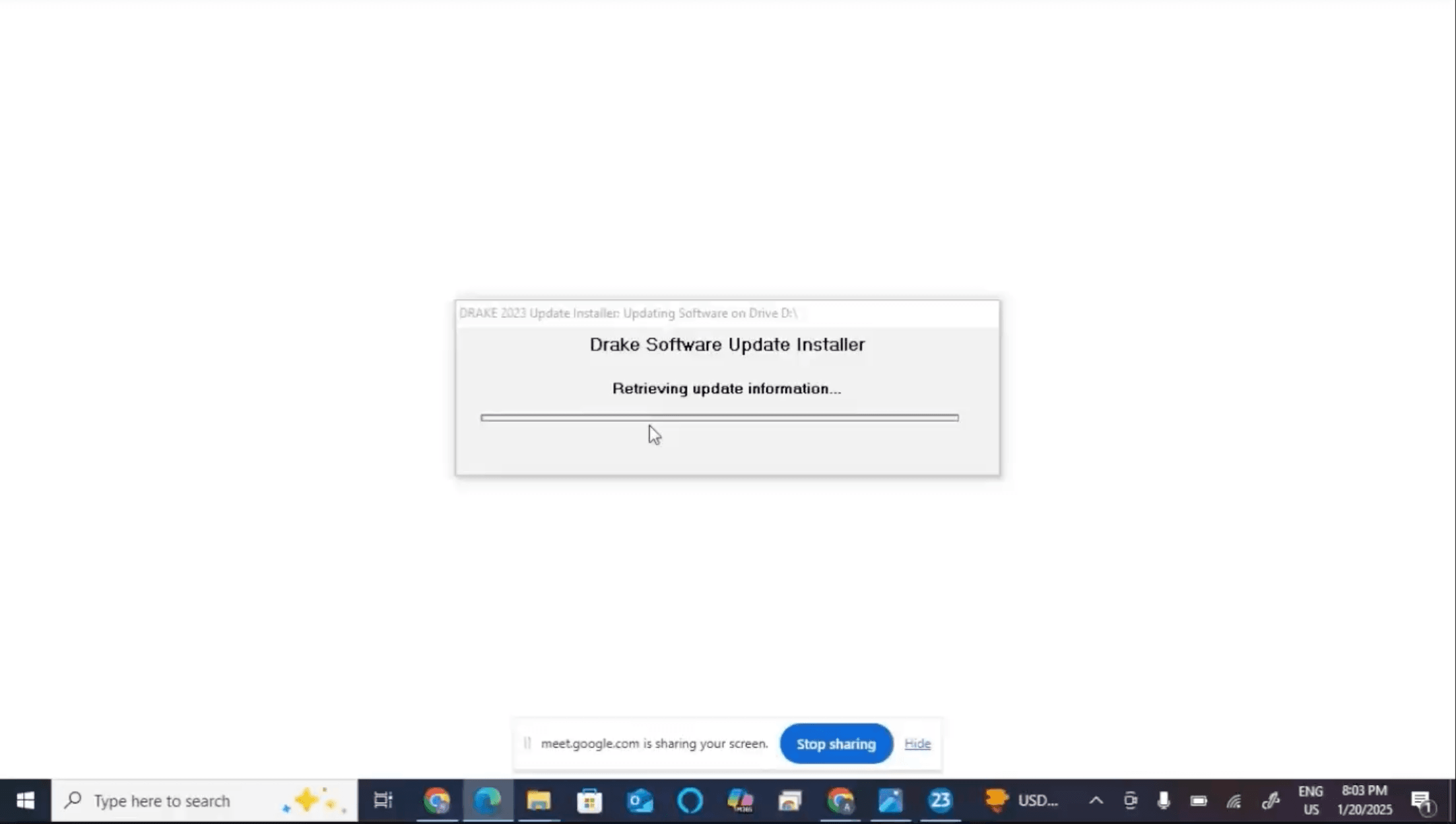Open the Drake 23 taskbar icon
This screenshot has height=824, width=1456.
click(x=940, y=800)
